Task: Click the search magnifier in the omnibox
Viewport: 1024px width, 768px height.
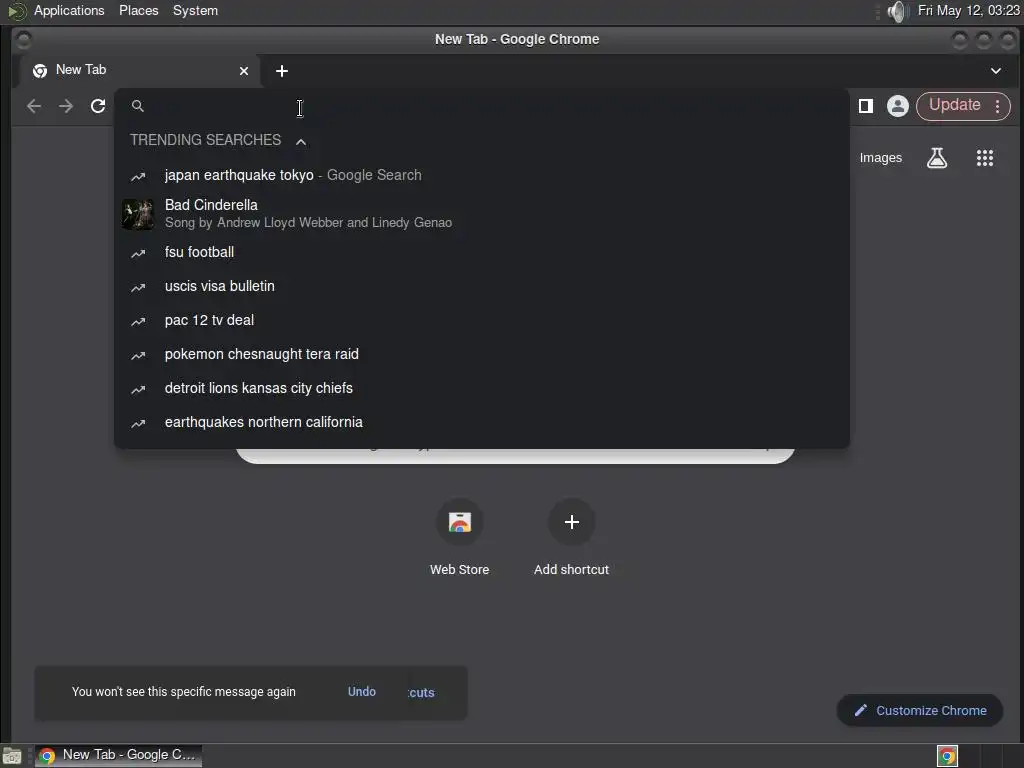Action: coord(138,106)
